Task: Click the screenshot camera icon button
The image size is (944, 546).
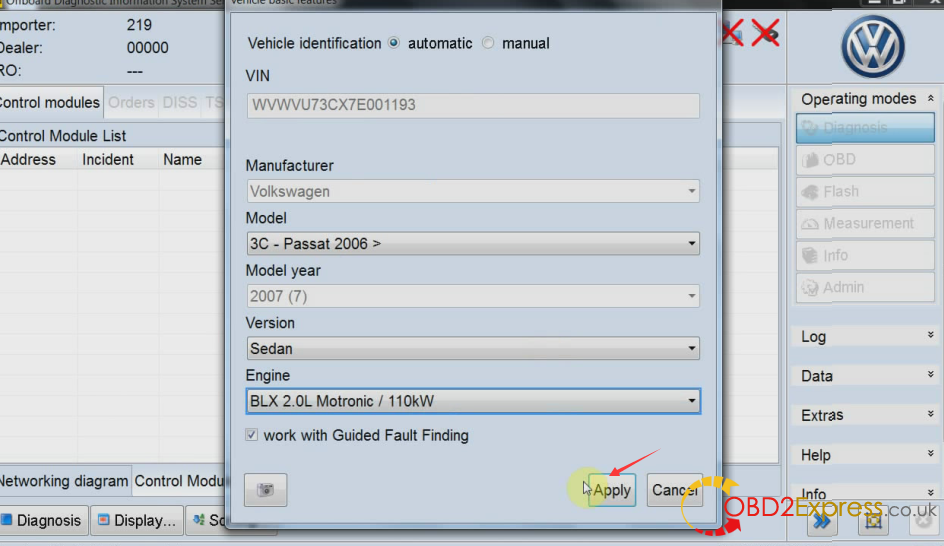Action: tap(266, 489)
